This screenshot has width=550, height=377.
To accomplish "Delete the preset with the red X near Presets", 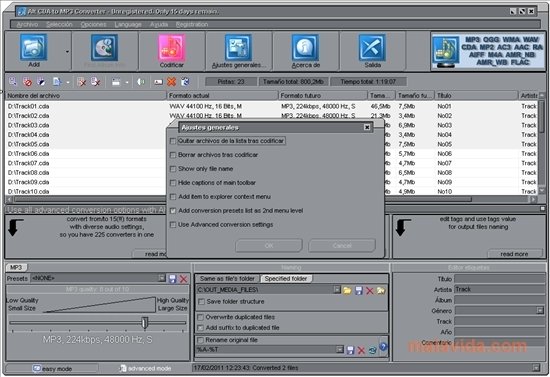I will (x=183, y=279).
